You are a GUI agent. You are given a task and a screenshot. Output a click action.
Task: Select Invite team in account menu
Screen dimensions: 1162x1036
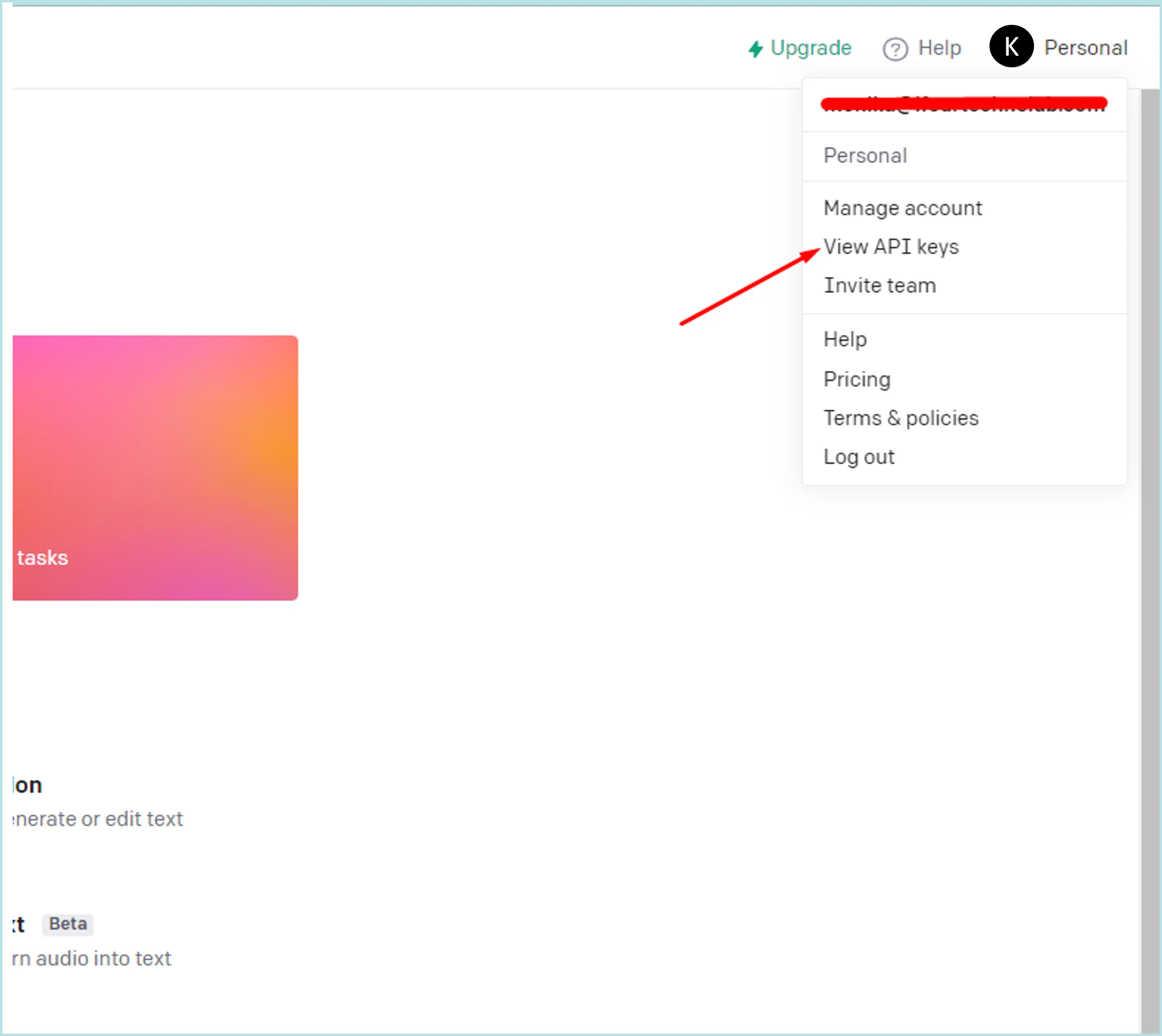tap(880, 286)
